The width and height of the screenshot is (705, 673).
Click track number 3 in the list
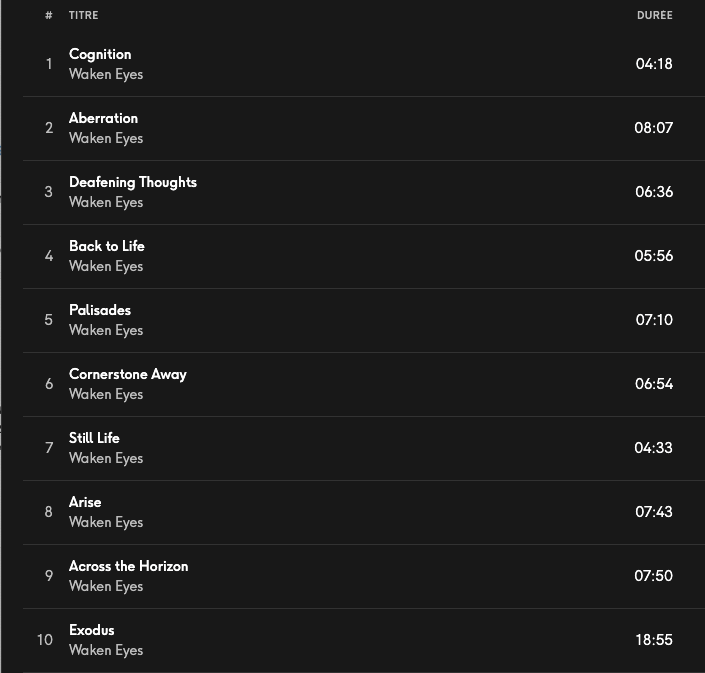[x=48, y=192]
